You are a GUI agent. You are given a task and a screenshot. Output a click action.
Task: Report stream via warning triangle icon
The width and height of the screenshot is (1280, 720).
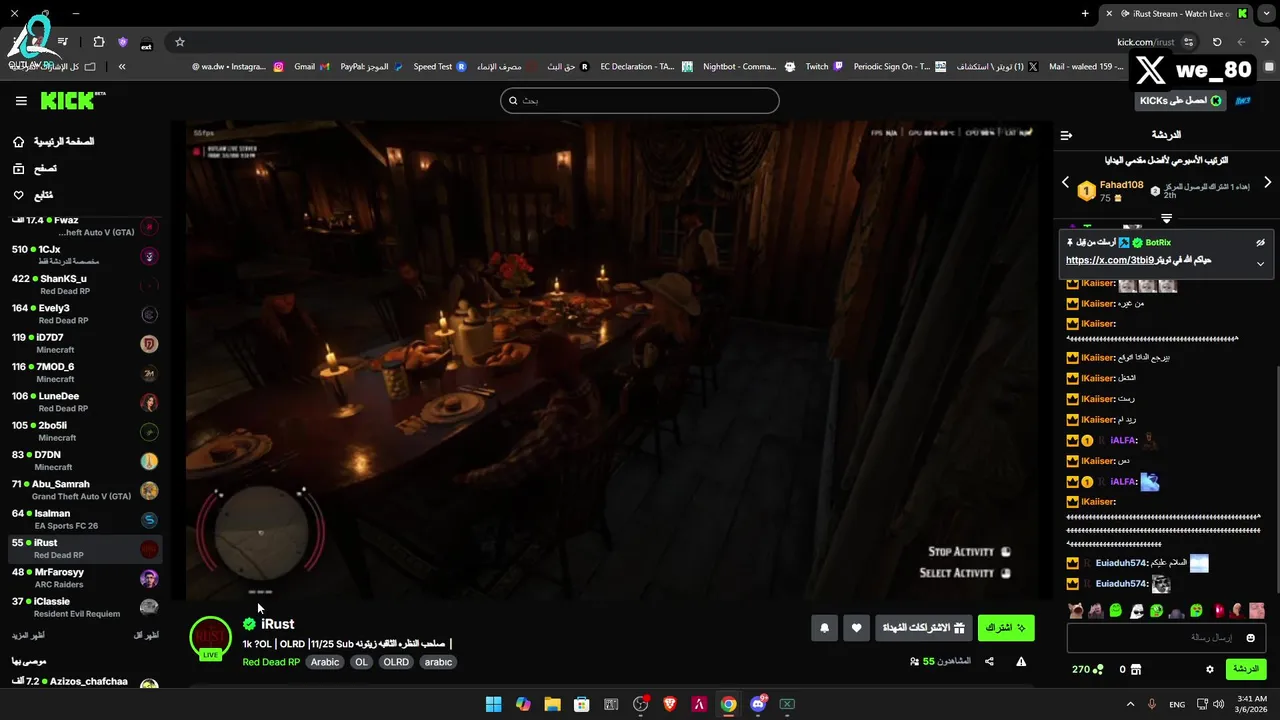point(1021,662)
